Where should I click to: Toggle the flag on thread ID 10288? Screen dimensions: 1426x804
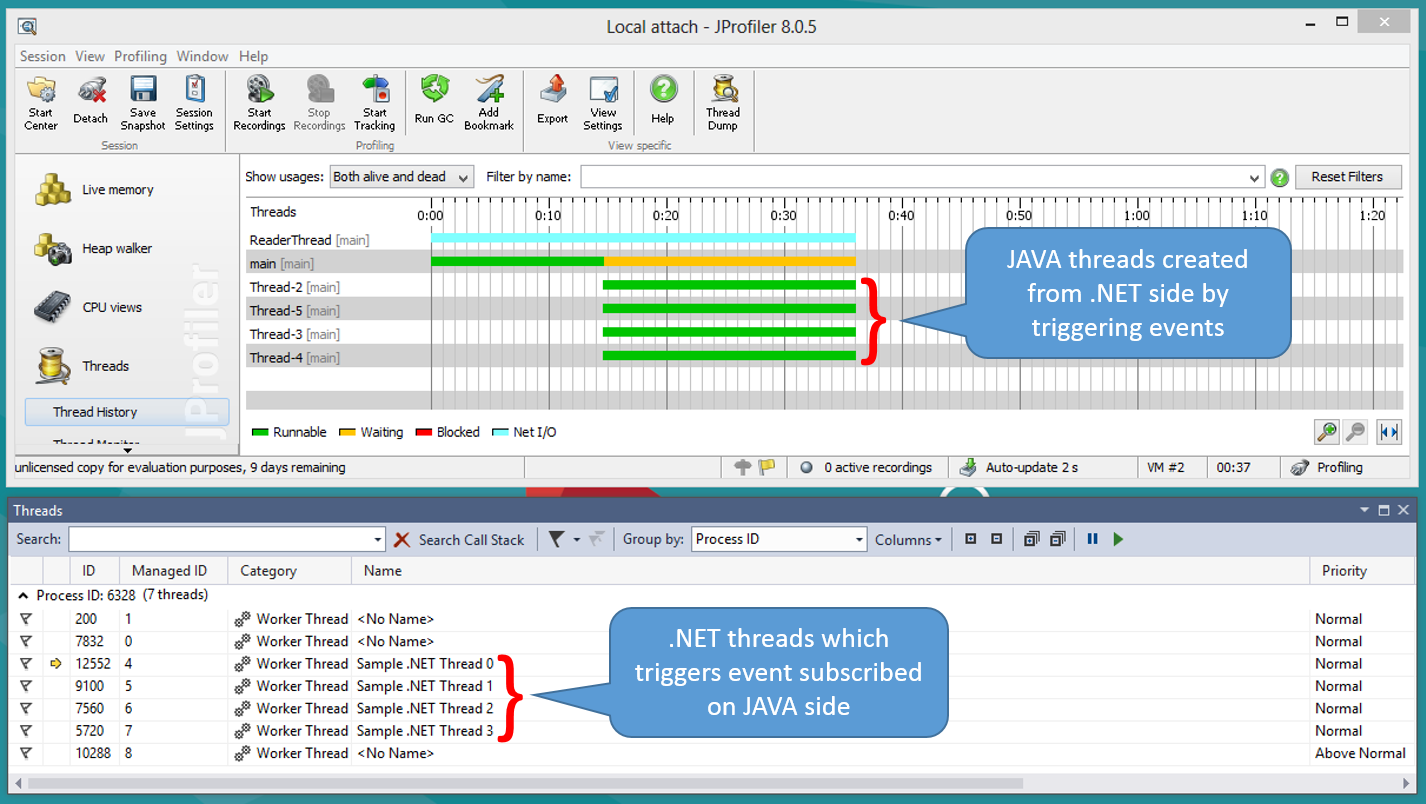(x=26, y=753)
